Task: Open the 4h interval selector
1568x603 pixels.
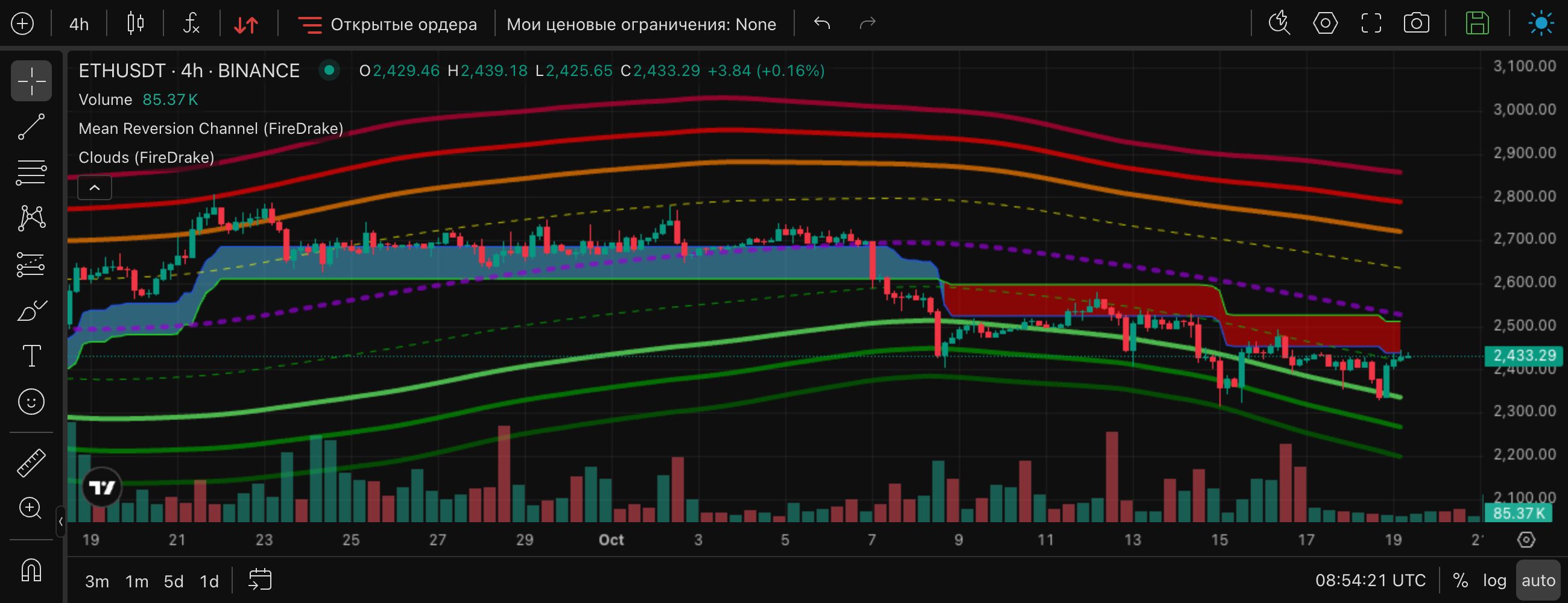Action: 79,24
